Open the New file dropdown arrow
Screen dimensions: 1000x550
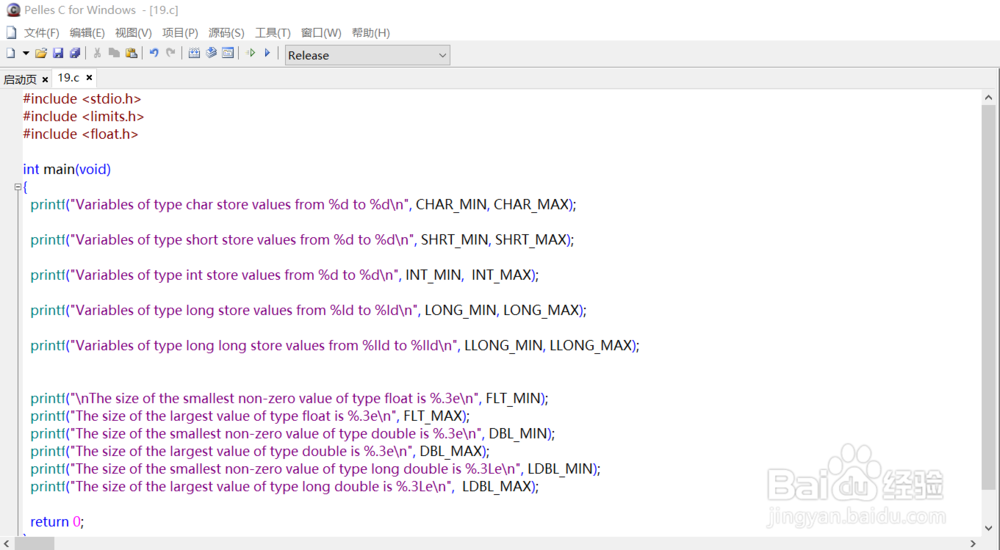coord(26,54)
